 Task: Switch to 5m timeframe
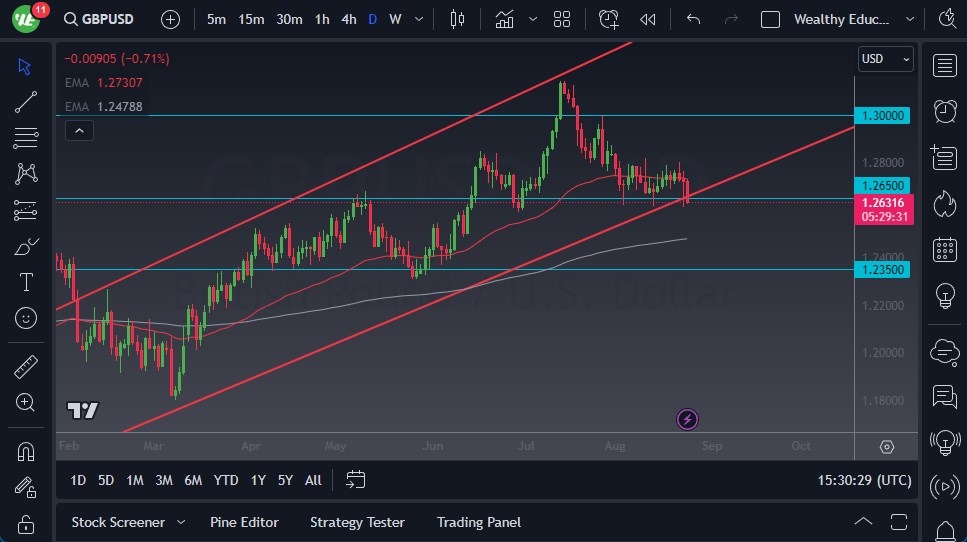pyautogui.click(x=216, y=20)
